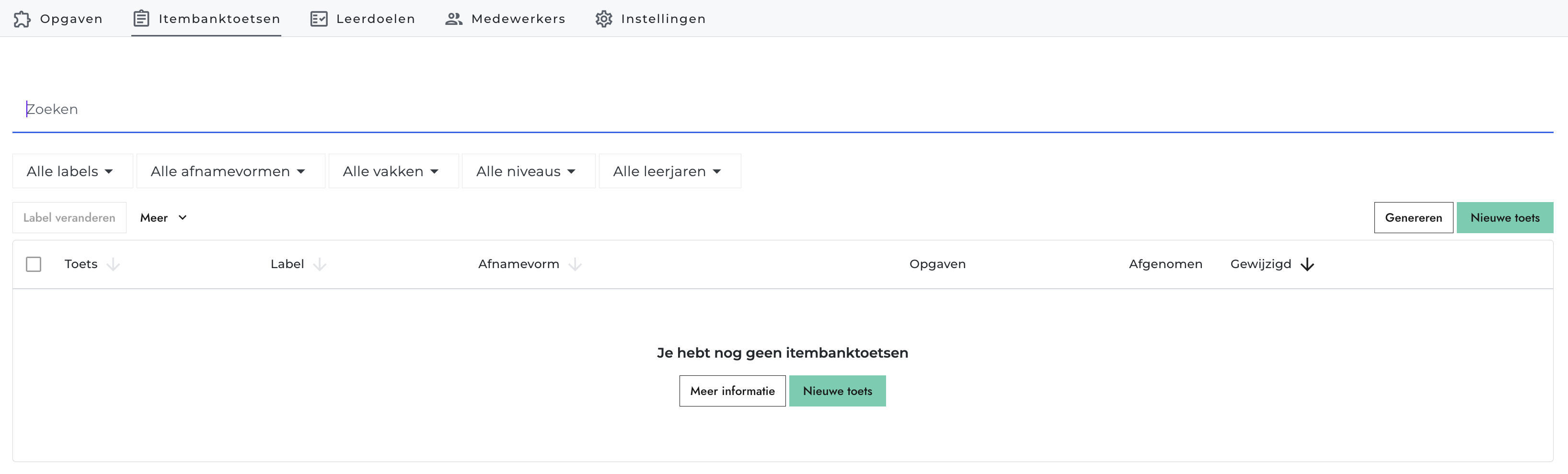Sort by Afnamevorm using its arrow icon
The width and height of the screenshot is (1568, 474).
[575, 265]
